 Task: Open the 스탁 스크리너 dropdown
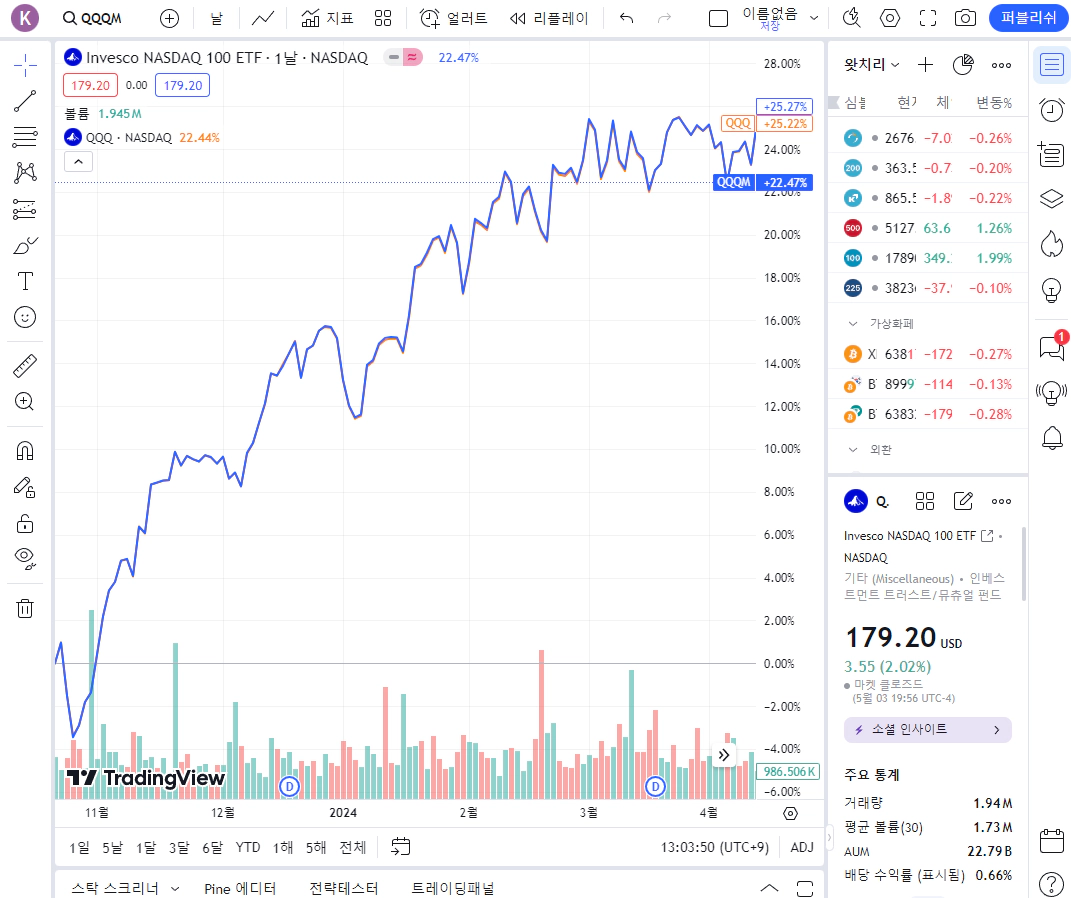(125, 888)
